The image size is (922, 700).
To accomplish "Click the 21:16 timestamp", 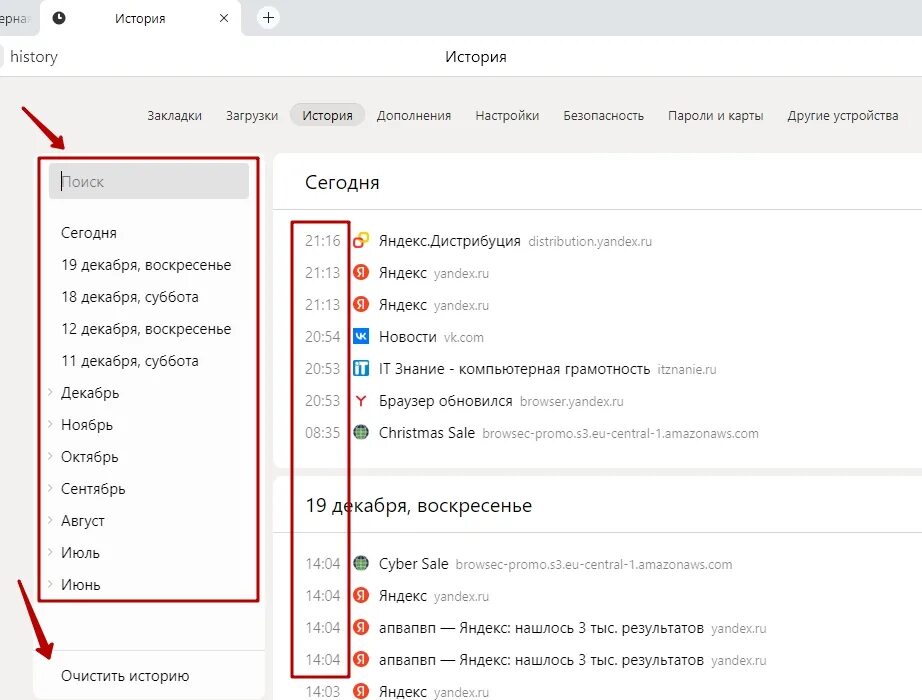I will 322,241.
